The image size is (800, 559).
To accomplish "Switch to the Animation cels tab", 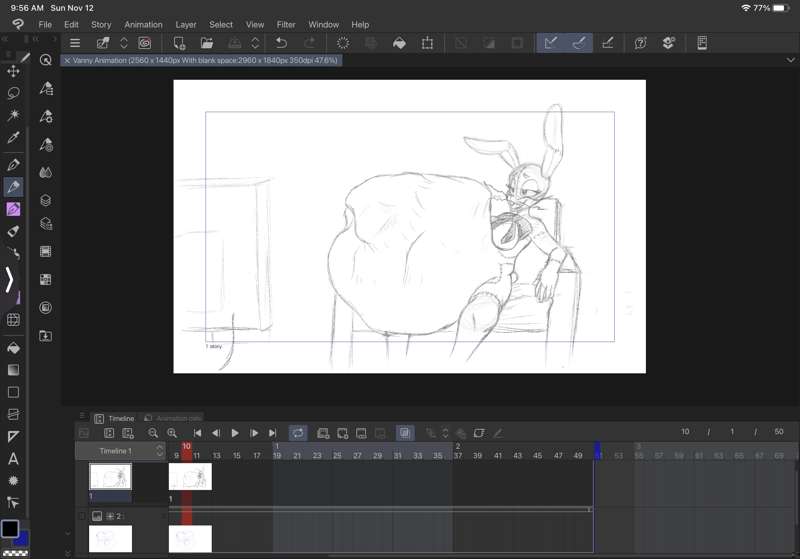I will [x=173, y=418].
